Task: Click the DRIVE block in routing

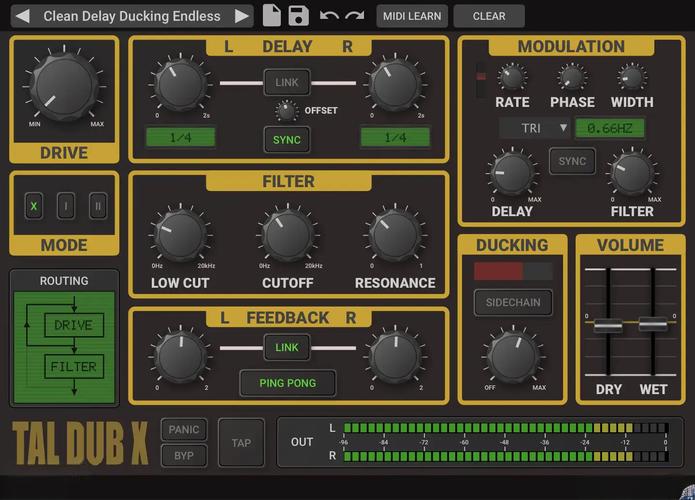Action: [74, 325]
